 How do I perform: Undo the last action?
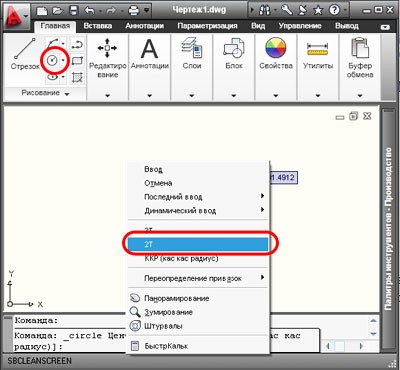coord(89,11)
